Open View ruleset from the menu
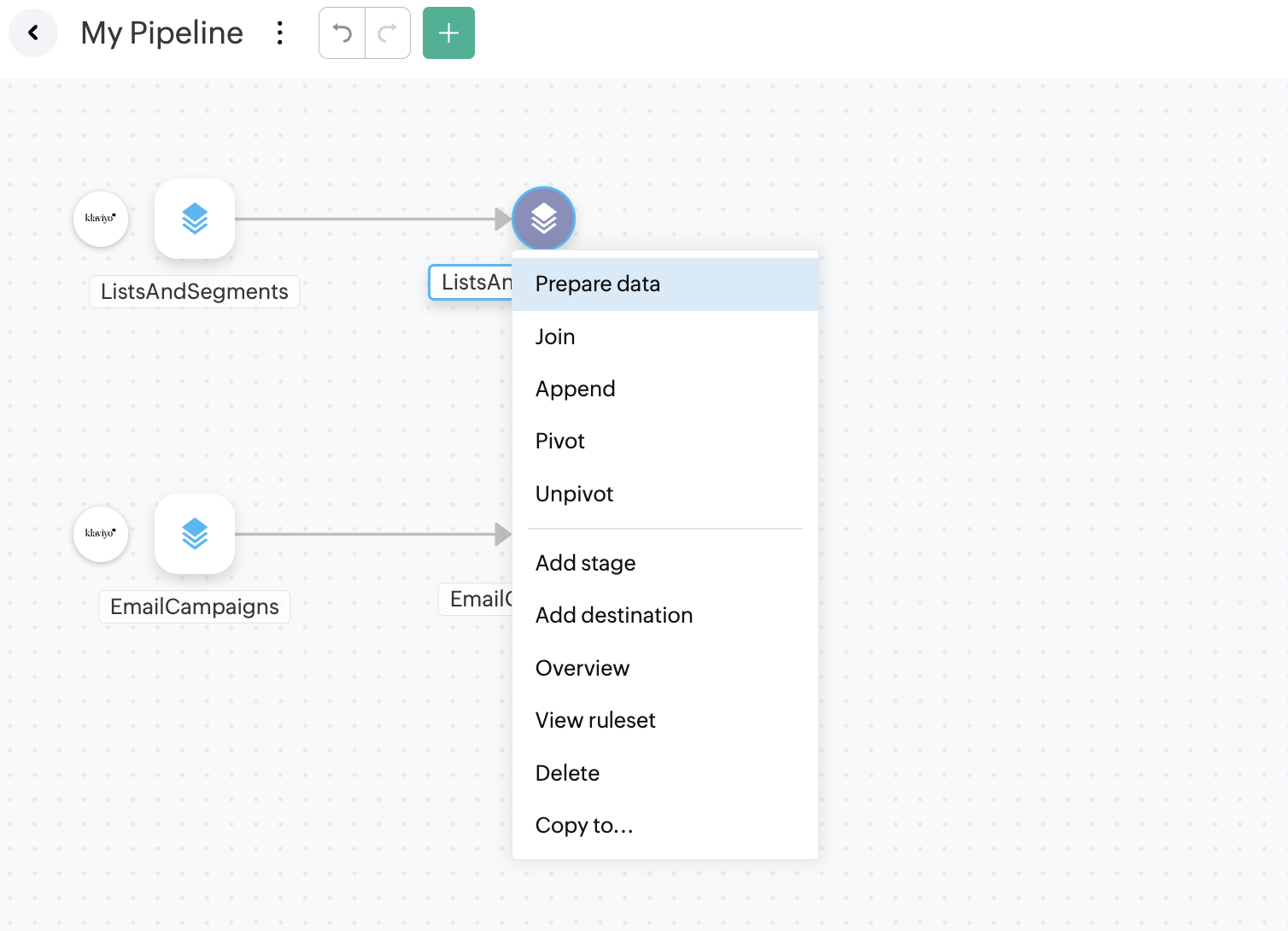 (595, 721)
